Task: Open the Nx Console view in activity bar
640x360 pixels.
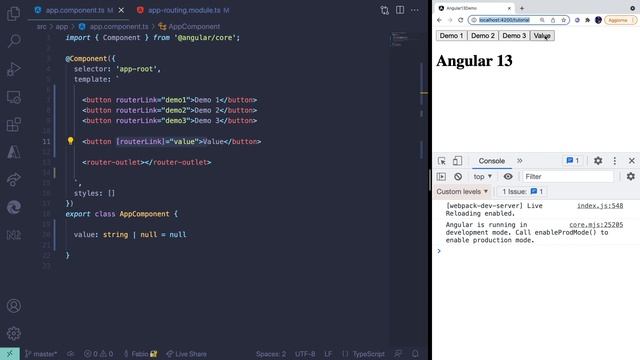Action: point(13,235)
